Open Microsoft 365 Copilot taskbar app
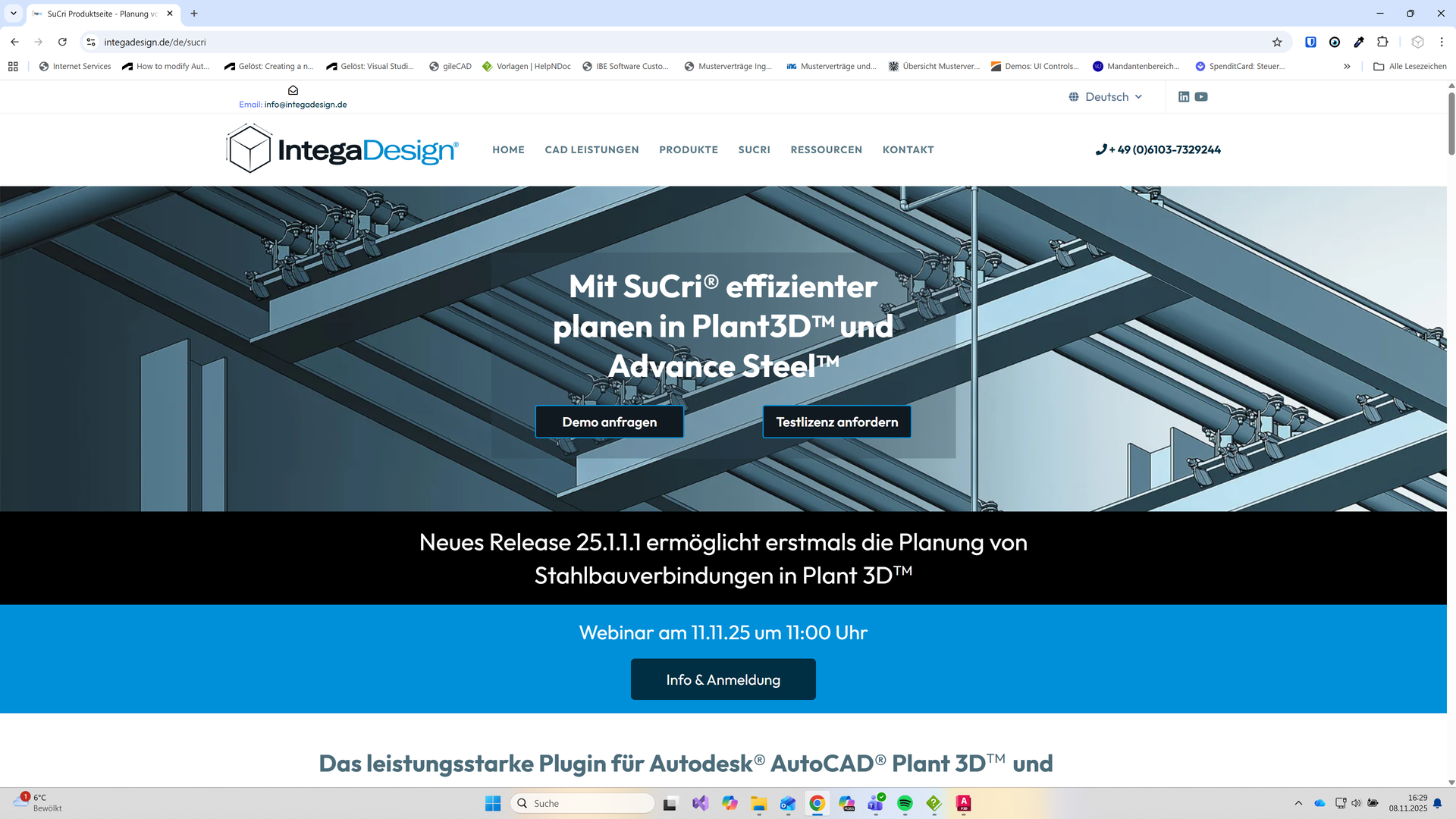This screenshot has height=819, width=1456. point(846,803)
